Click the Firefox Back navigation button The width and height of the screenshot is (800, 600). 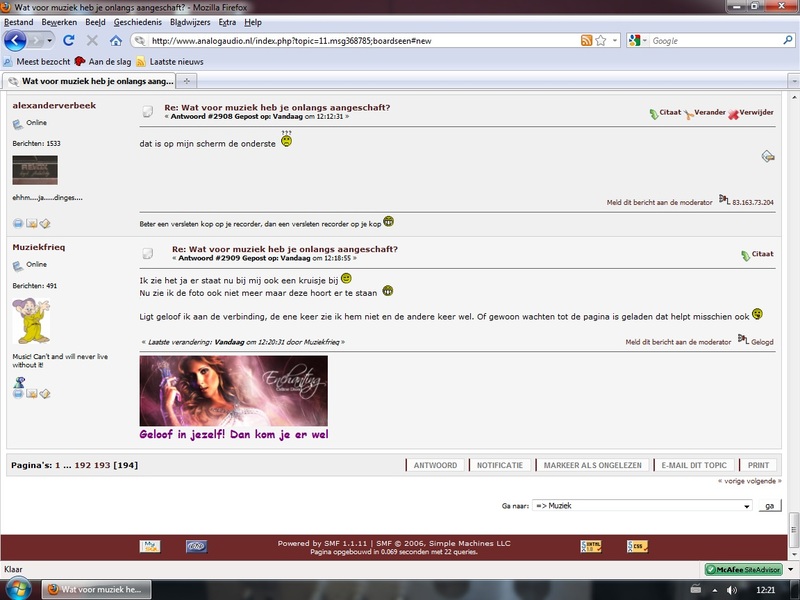tap(15, 41)
